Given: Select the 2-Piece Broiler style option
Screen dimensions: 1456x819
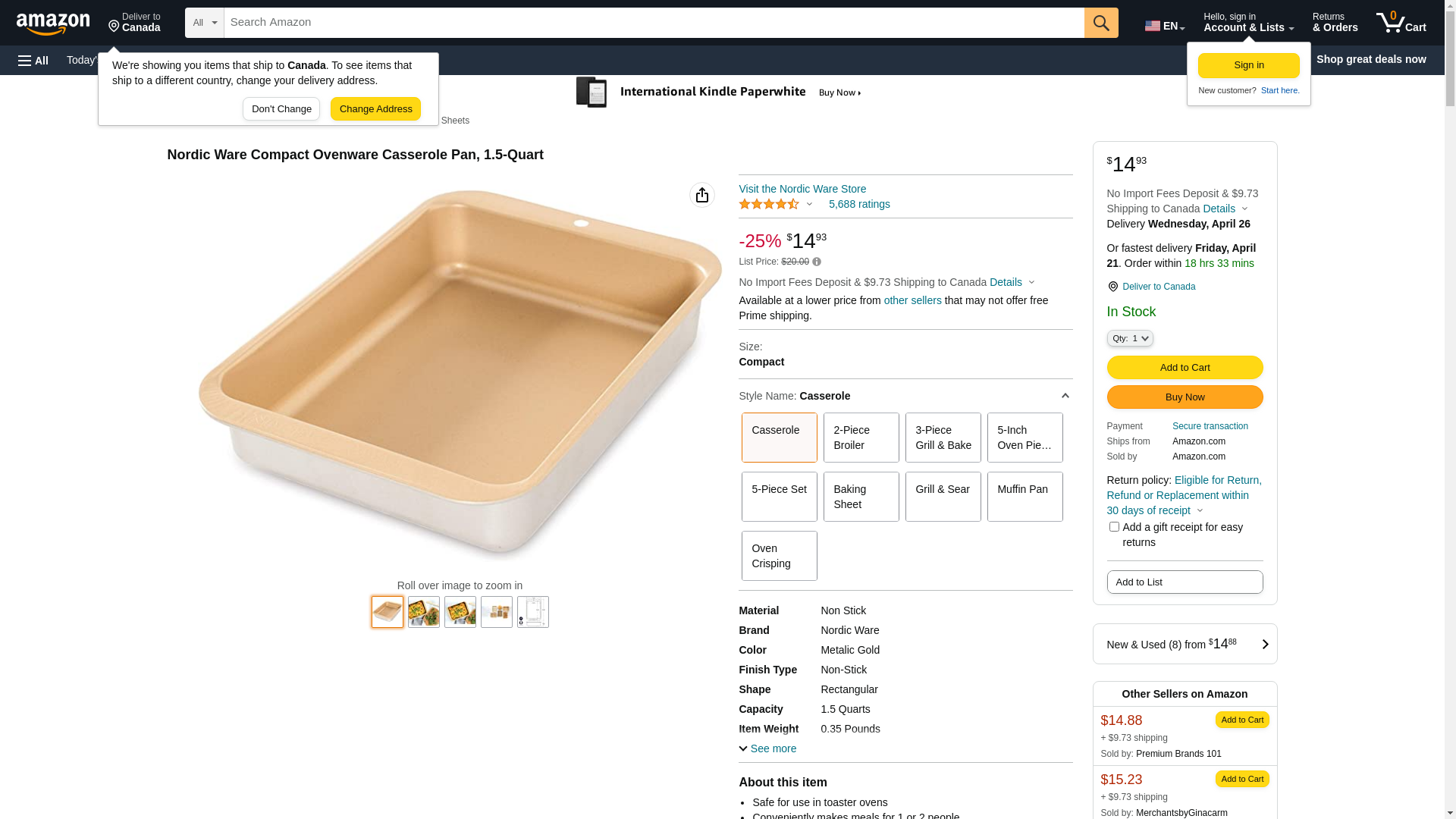Looking at the screenshot, I should (861, 438).
